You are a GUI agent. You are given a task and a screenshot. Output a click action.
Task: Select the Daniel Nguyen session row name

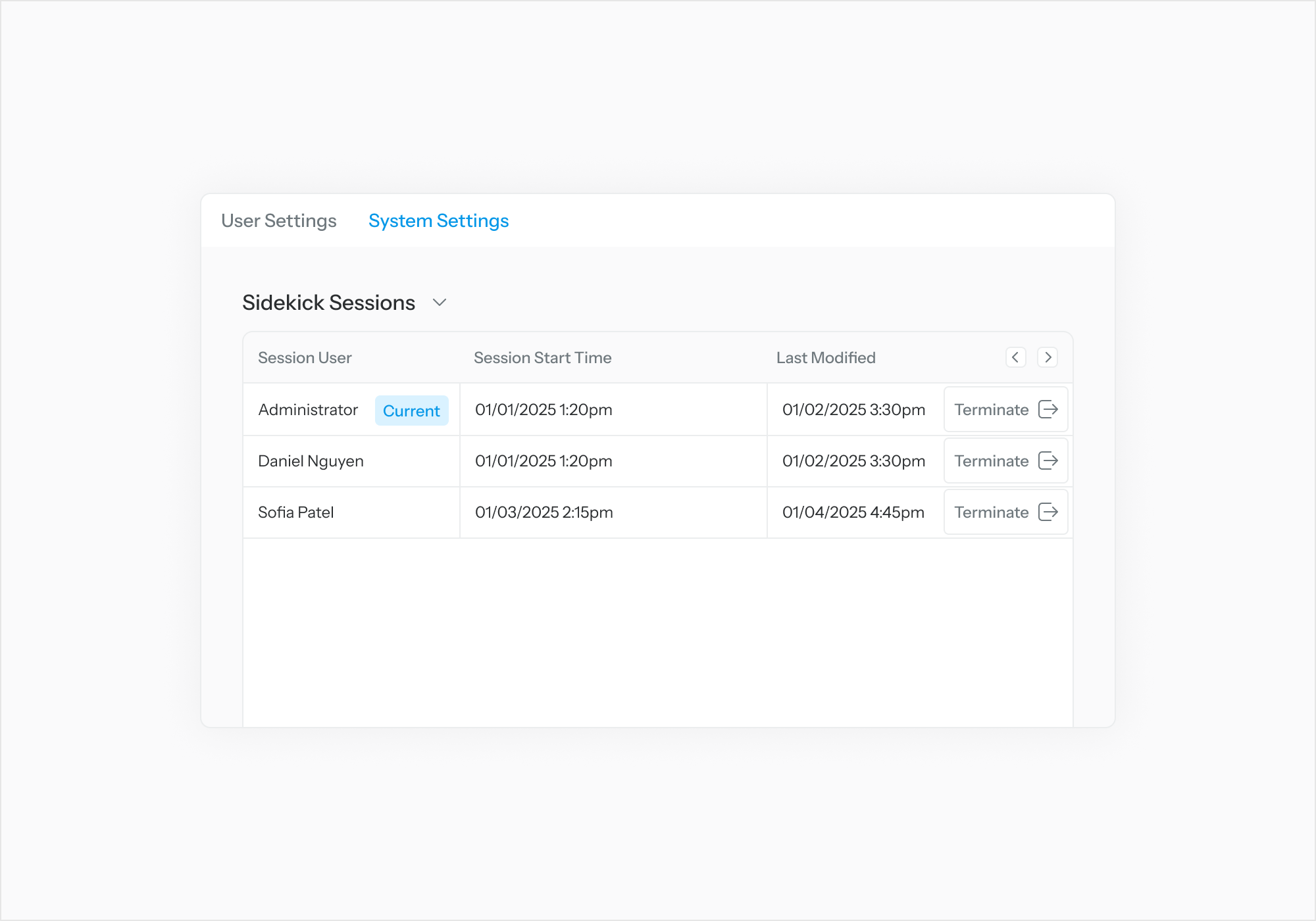[x=311, y=461]
